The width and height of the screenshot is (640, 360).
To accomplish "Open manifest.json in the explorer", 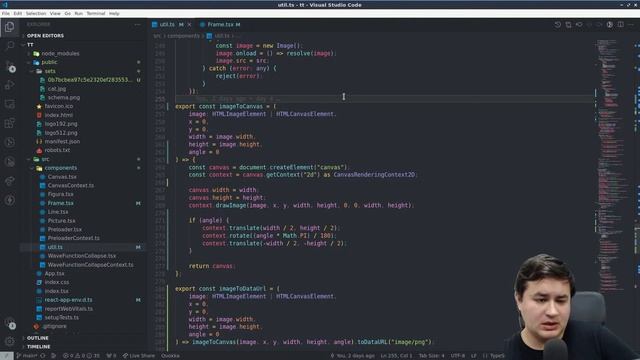I will (82, 141).
